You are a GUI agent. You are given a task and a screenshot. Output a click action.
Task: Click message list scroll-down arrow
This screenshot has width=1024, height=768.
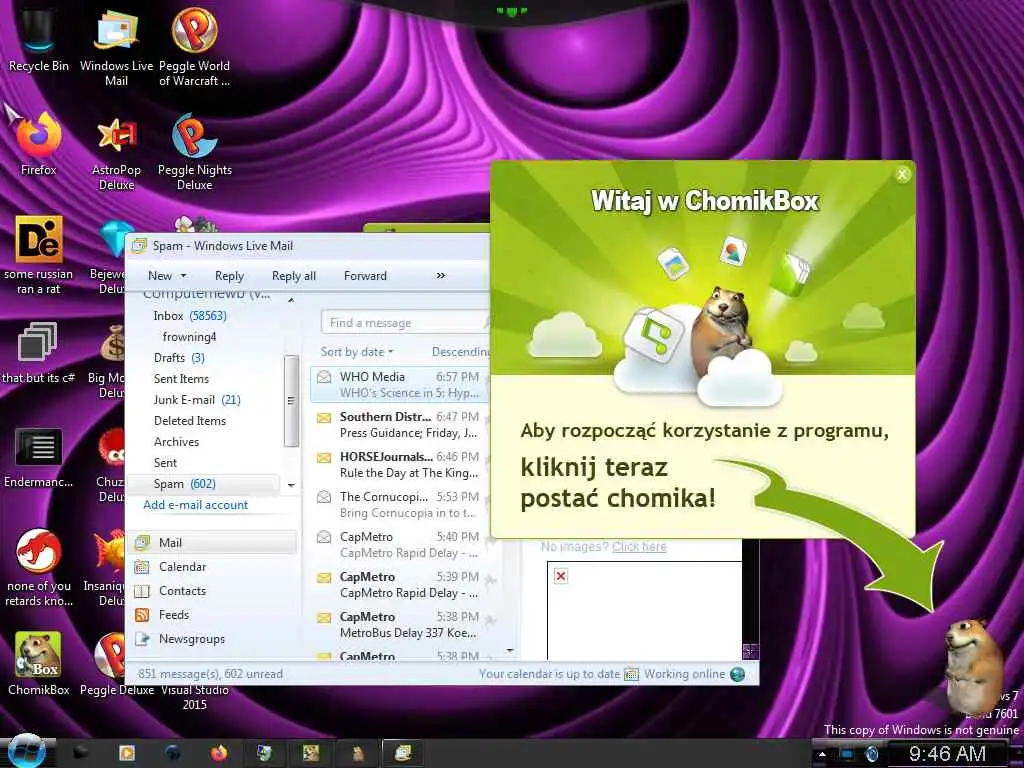tap(510, 651)
